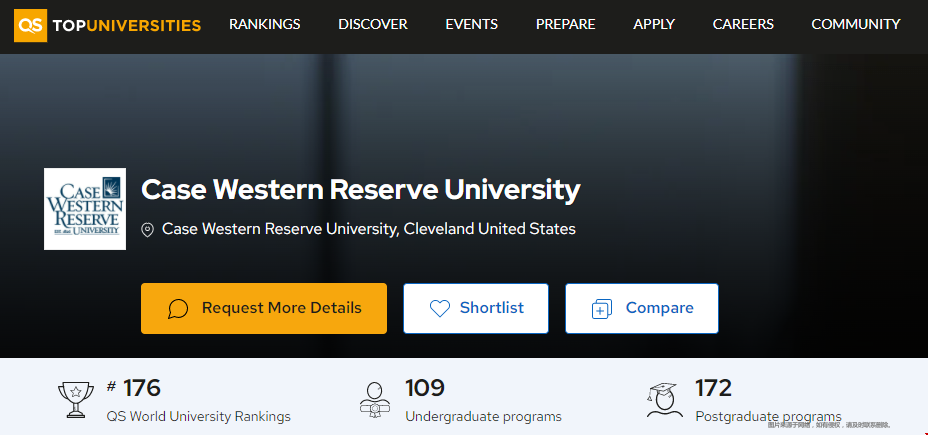Open the Careers menu
Screen dimensions: 928x435
pyautogui.click(x=743, y=24)
